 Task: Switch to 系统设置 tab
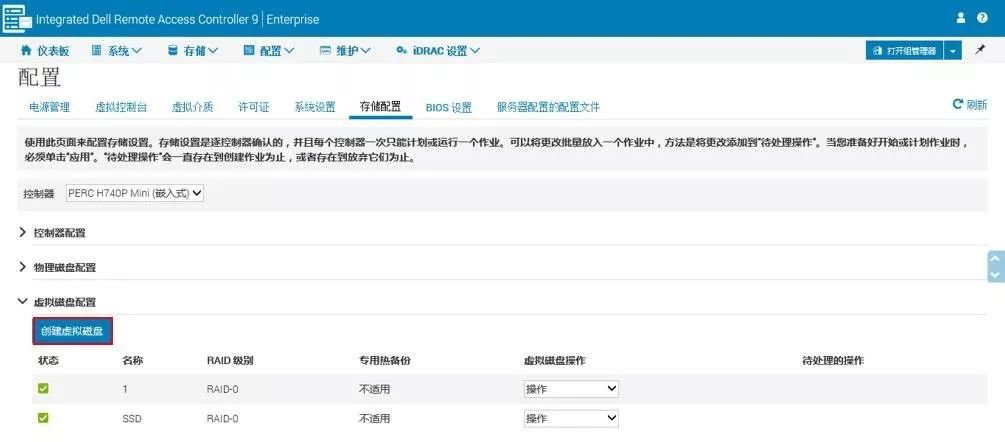click(315, 107)
